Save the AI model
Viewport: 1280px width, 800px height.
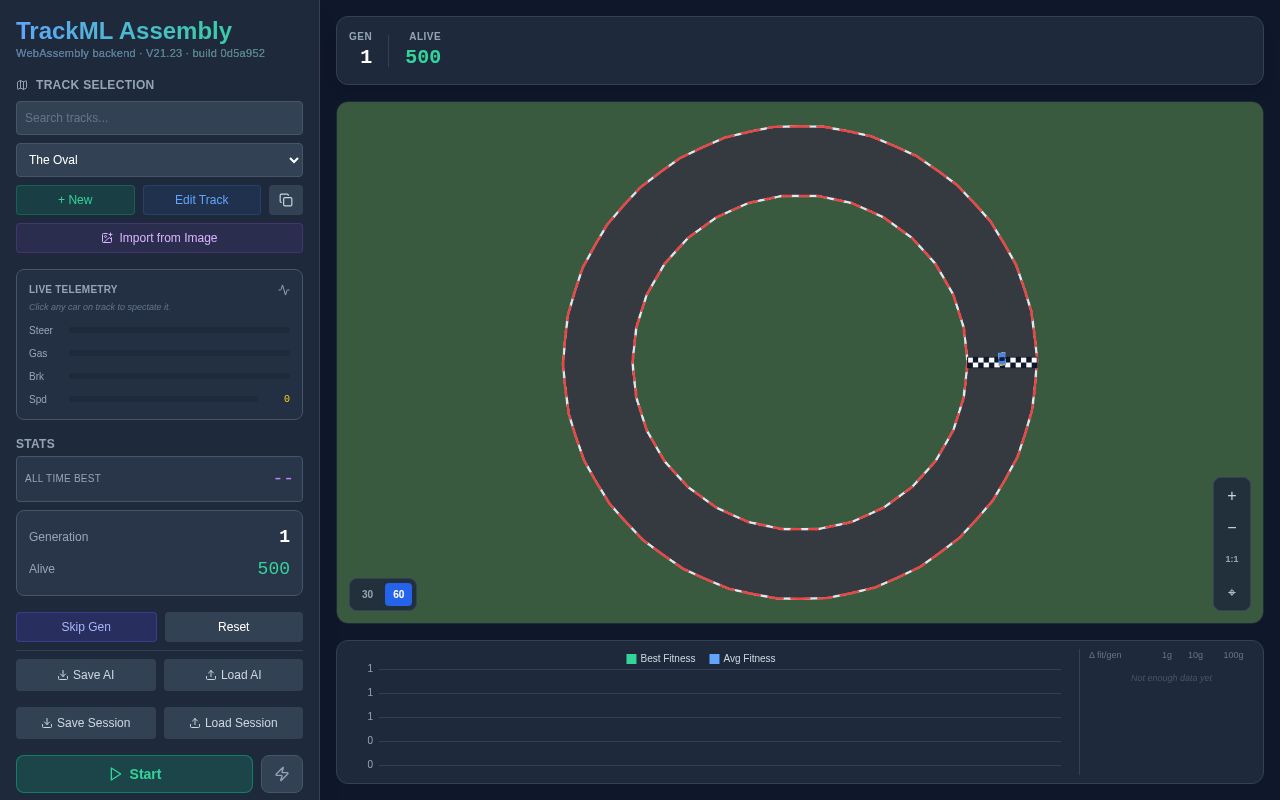coord(86,675)
